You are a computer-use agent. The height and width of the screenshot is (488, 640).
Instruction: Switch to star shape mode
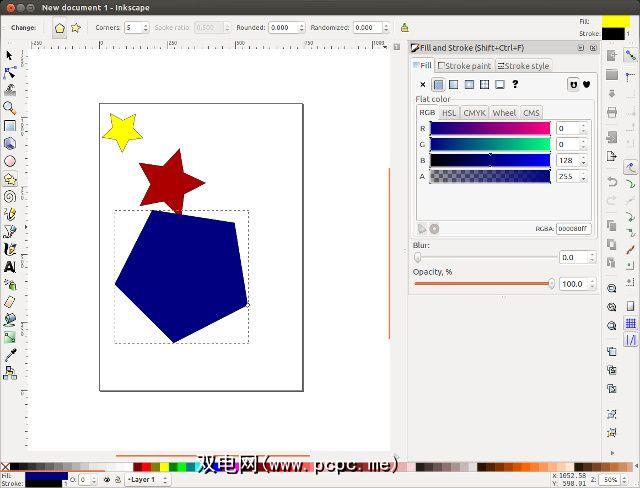(76, 28)
